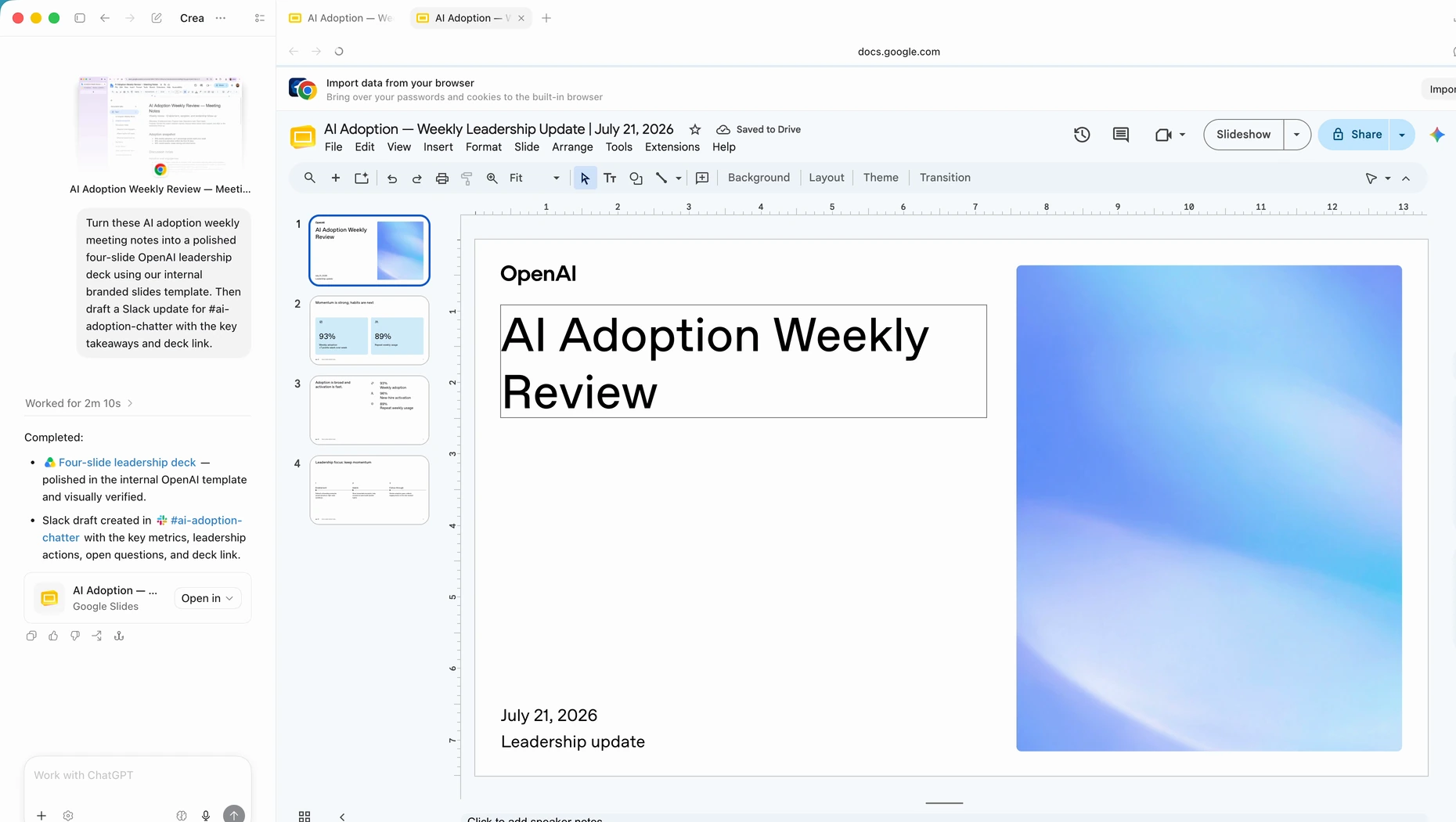This screenshot has height=822, width=1456.
Task: Collapse the filmstrip panel arrow
Action: [342, 817]
